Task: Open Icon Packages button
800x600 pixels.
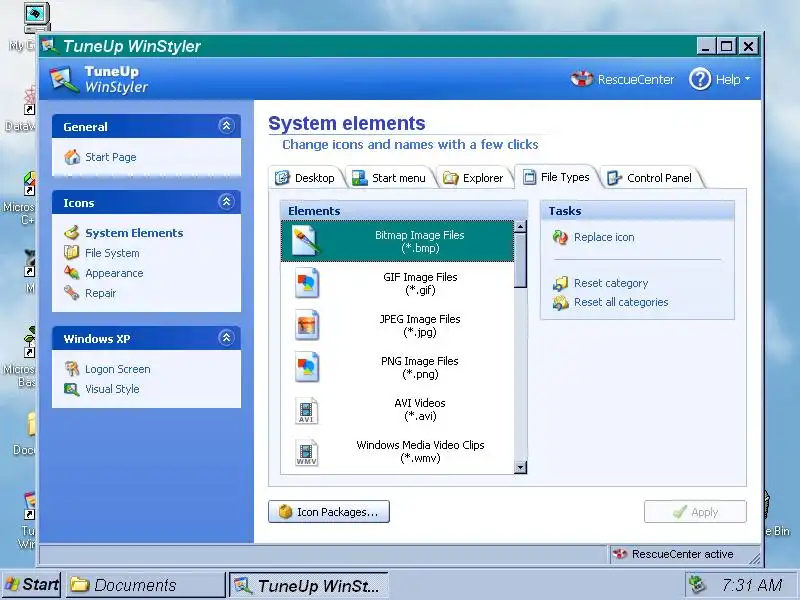Action: coord(329,512)
